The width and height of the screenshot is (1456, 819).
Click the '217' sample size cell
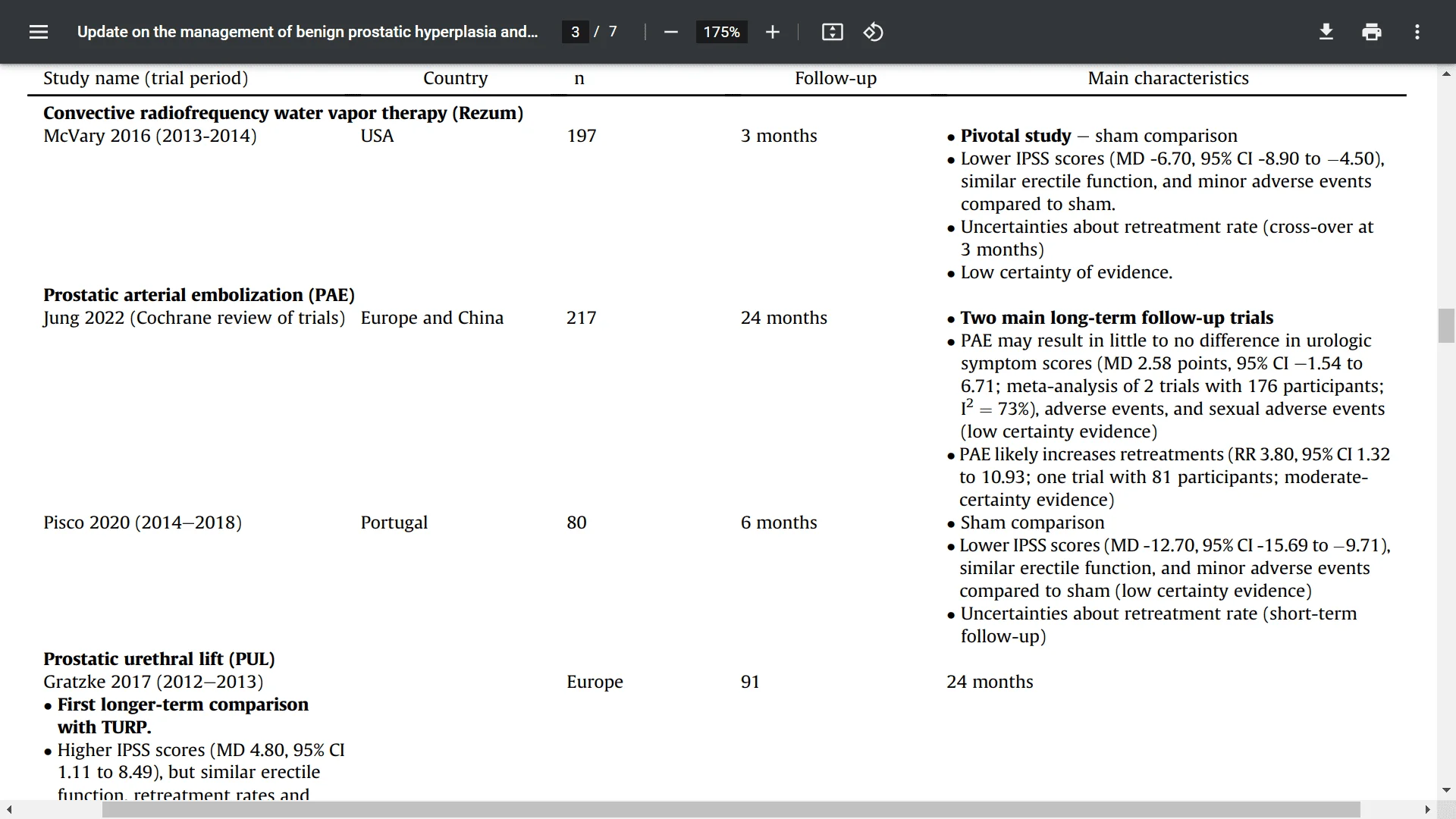[582, 318]
